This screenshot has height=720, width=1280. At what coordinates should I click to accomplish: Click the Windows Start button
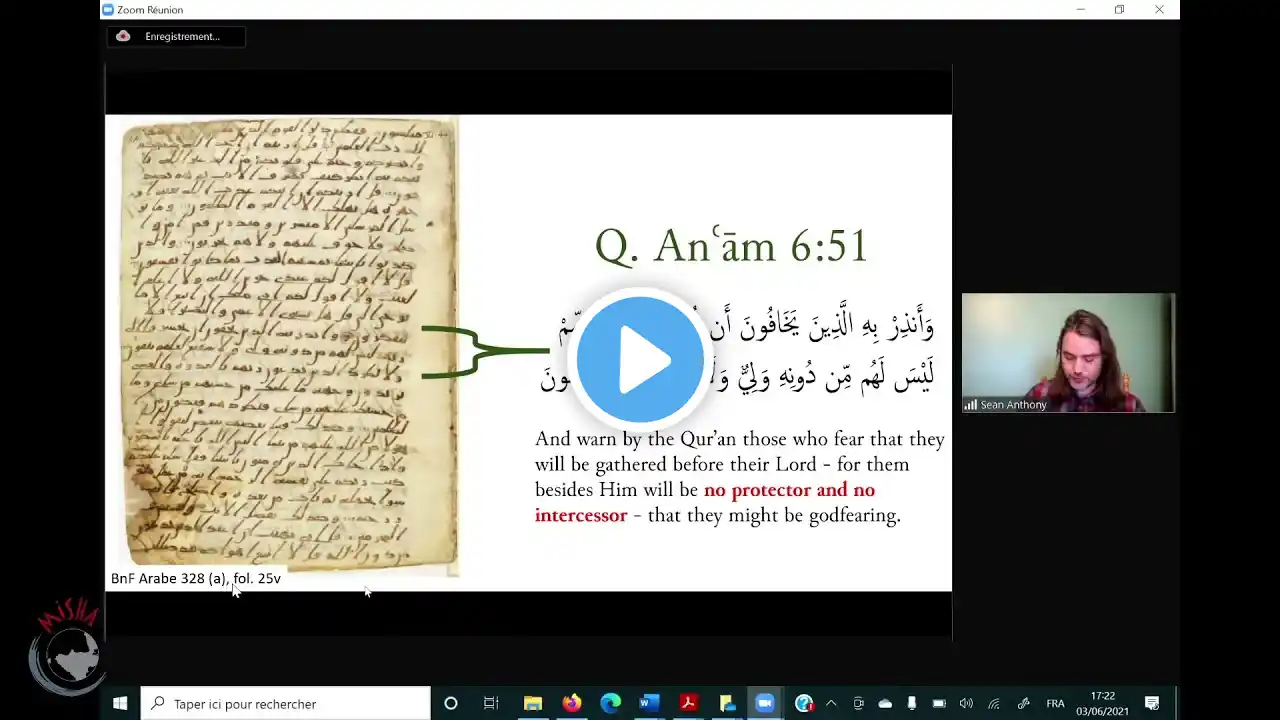(x=120, y=704)
